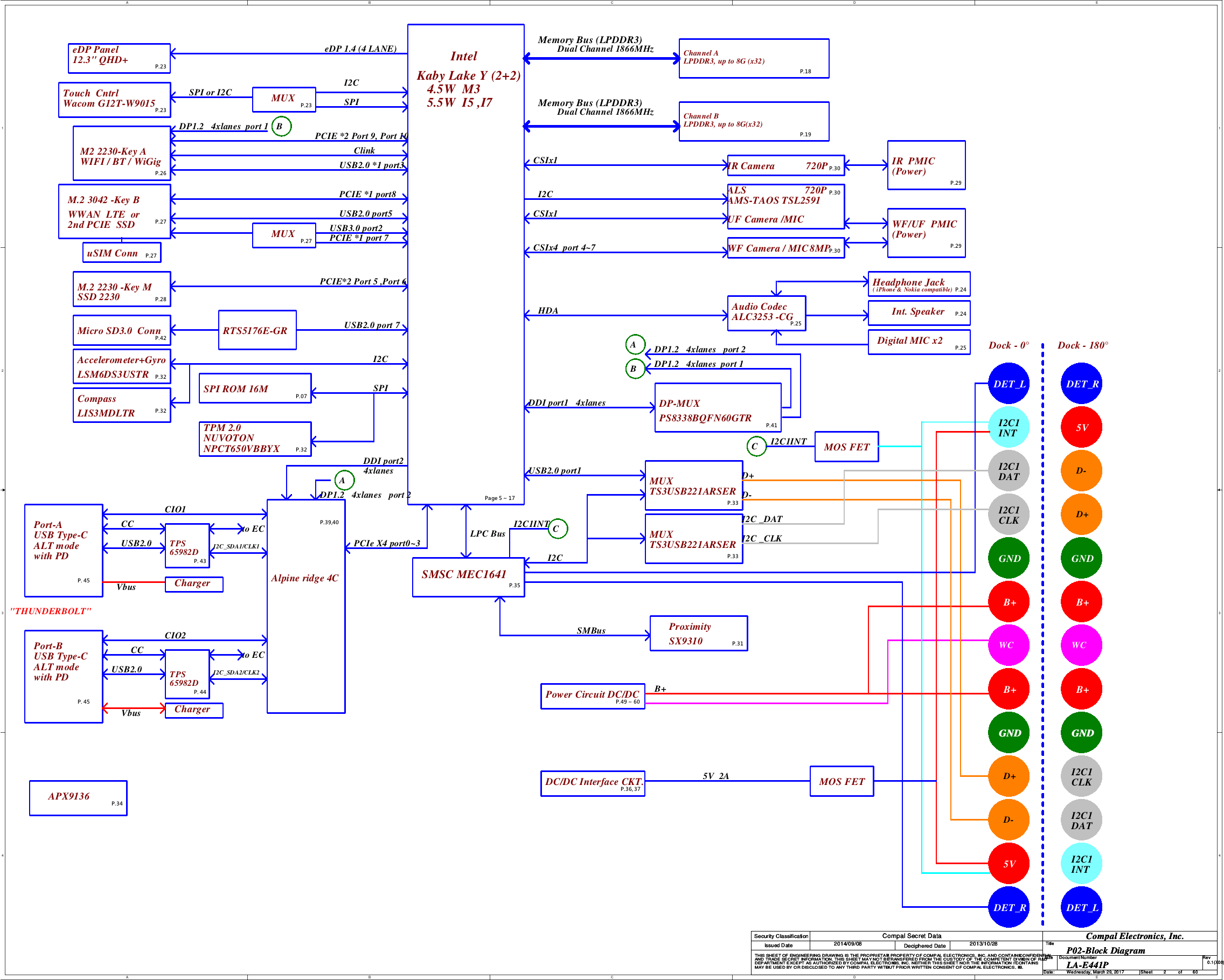Select the 'HDA' line label

(548, 310)
